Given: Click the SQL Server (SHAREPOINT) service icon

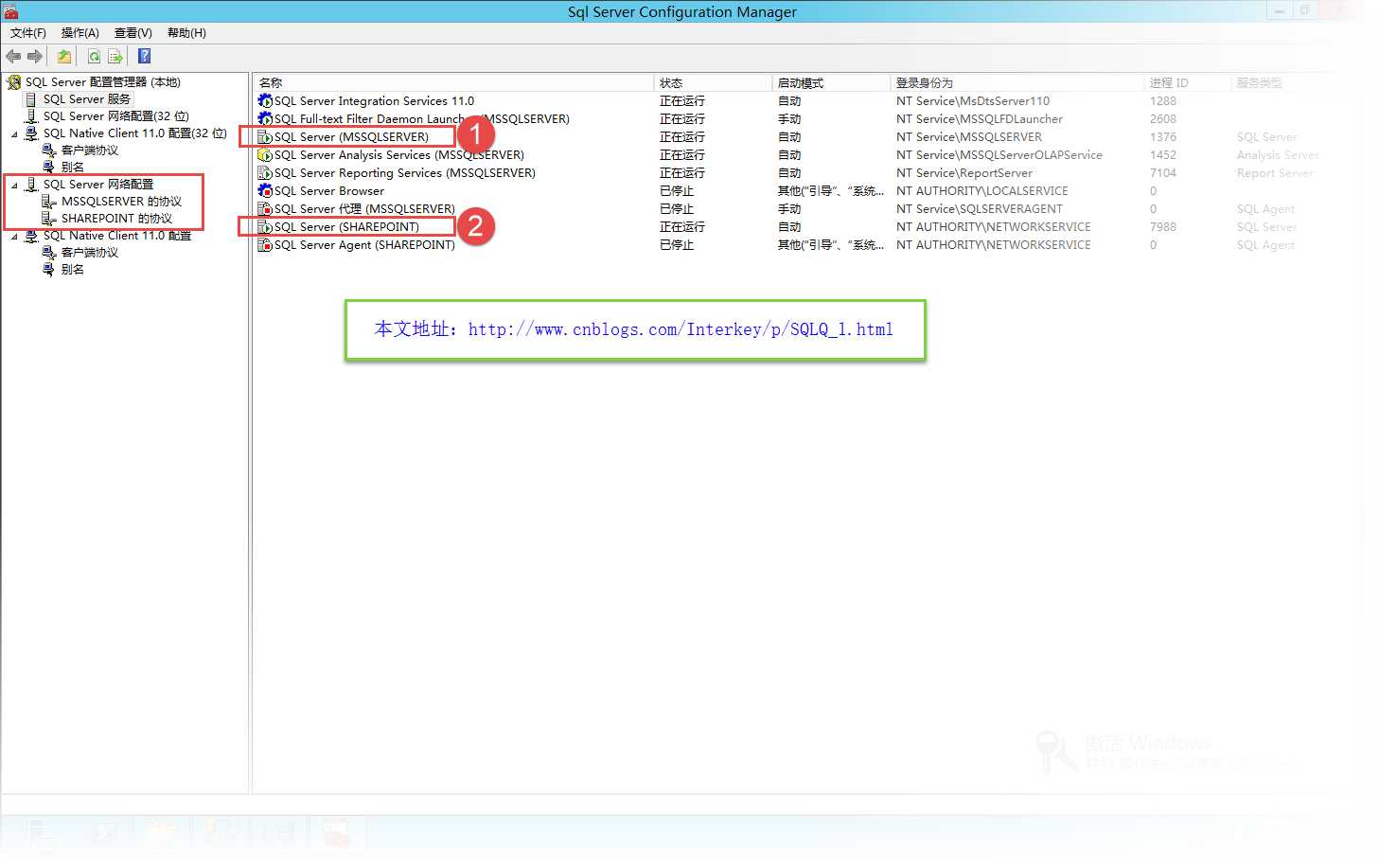Looking at the screenshot, I should tap(265, 227).
